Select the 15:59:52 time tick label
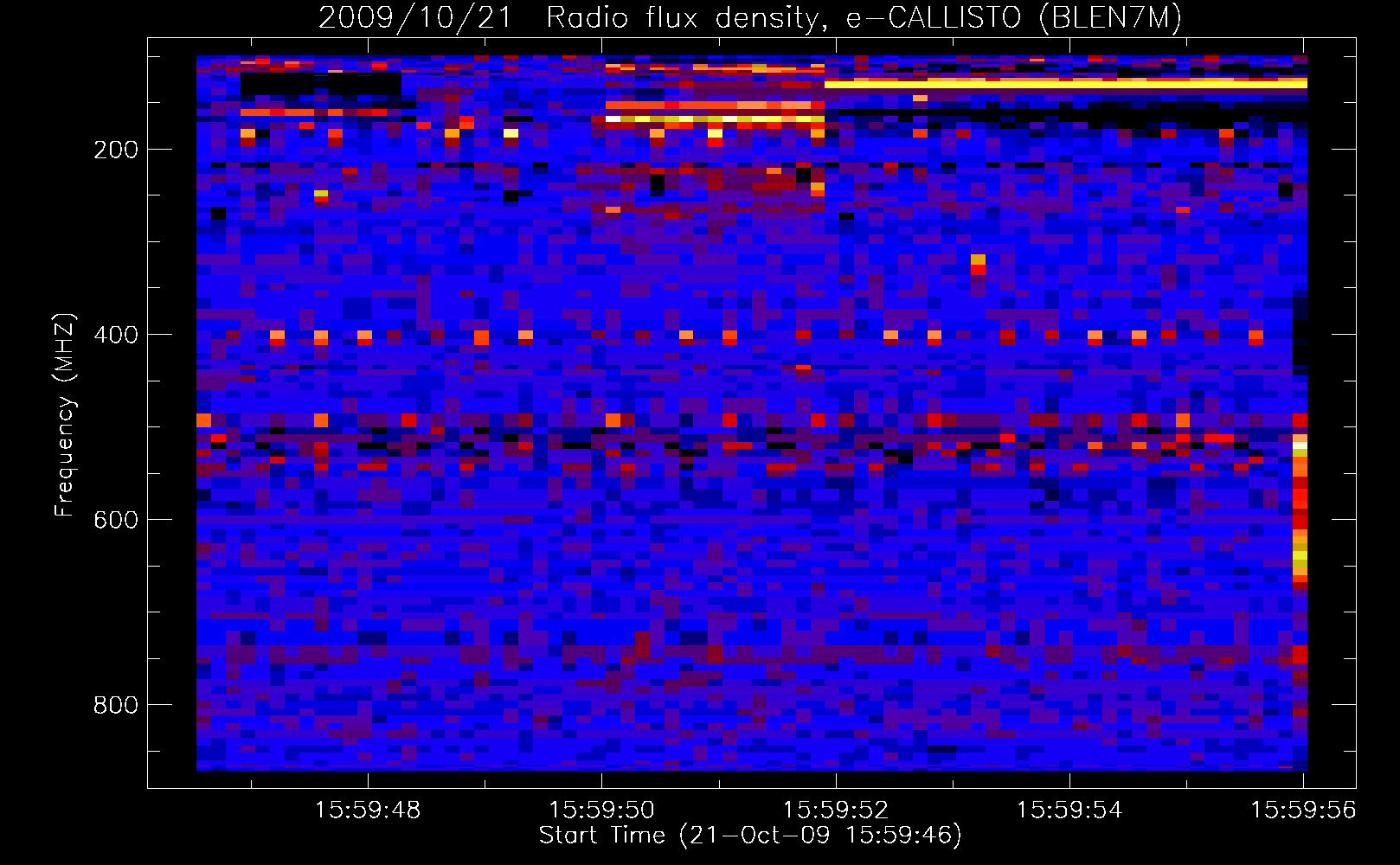 tap(836, 810)
